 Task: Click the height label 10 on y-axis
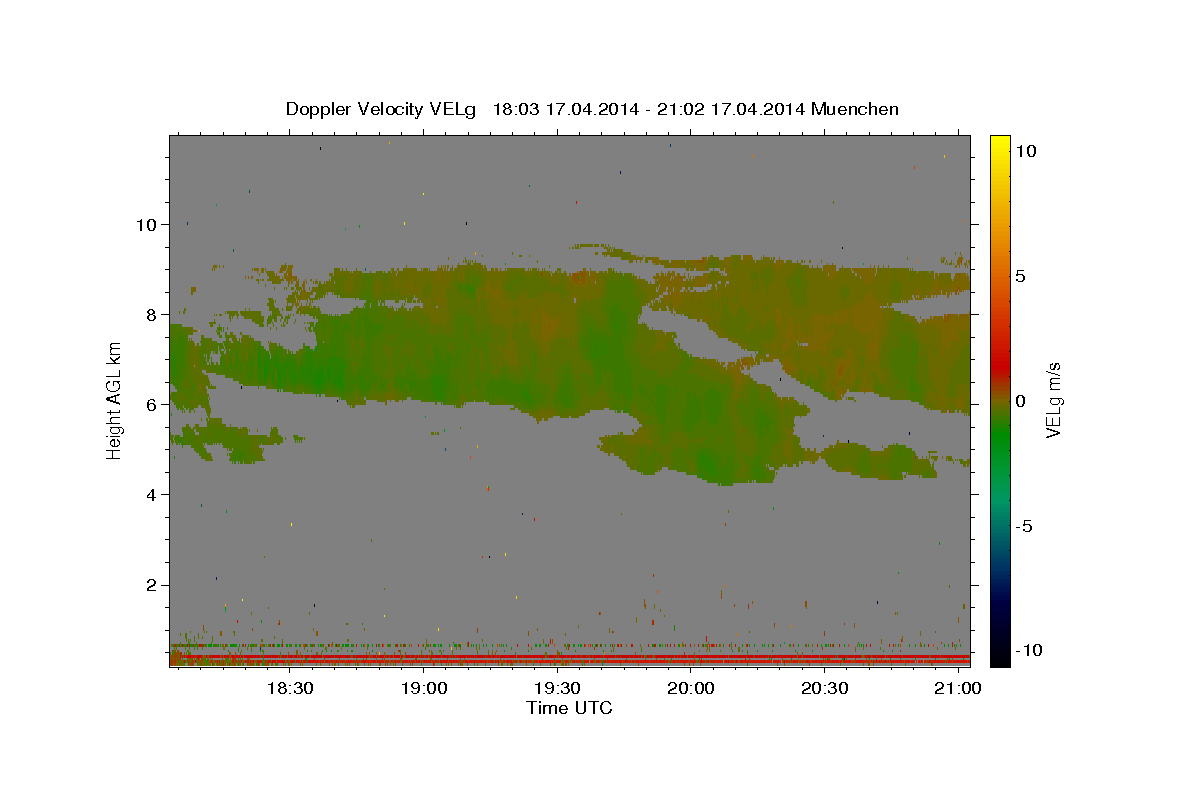[x=147, y=225]
